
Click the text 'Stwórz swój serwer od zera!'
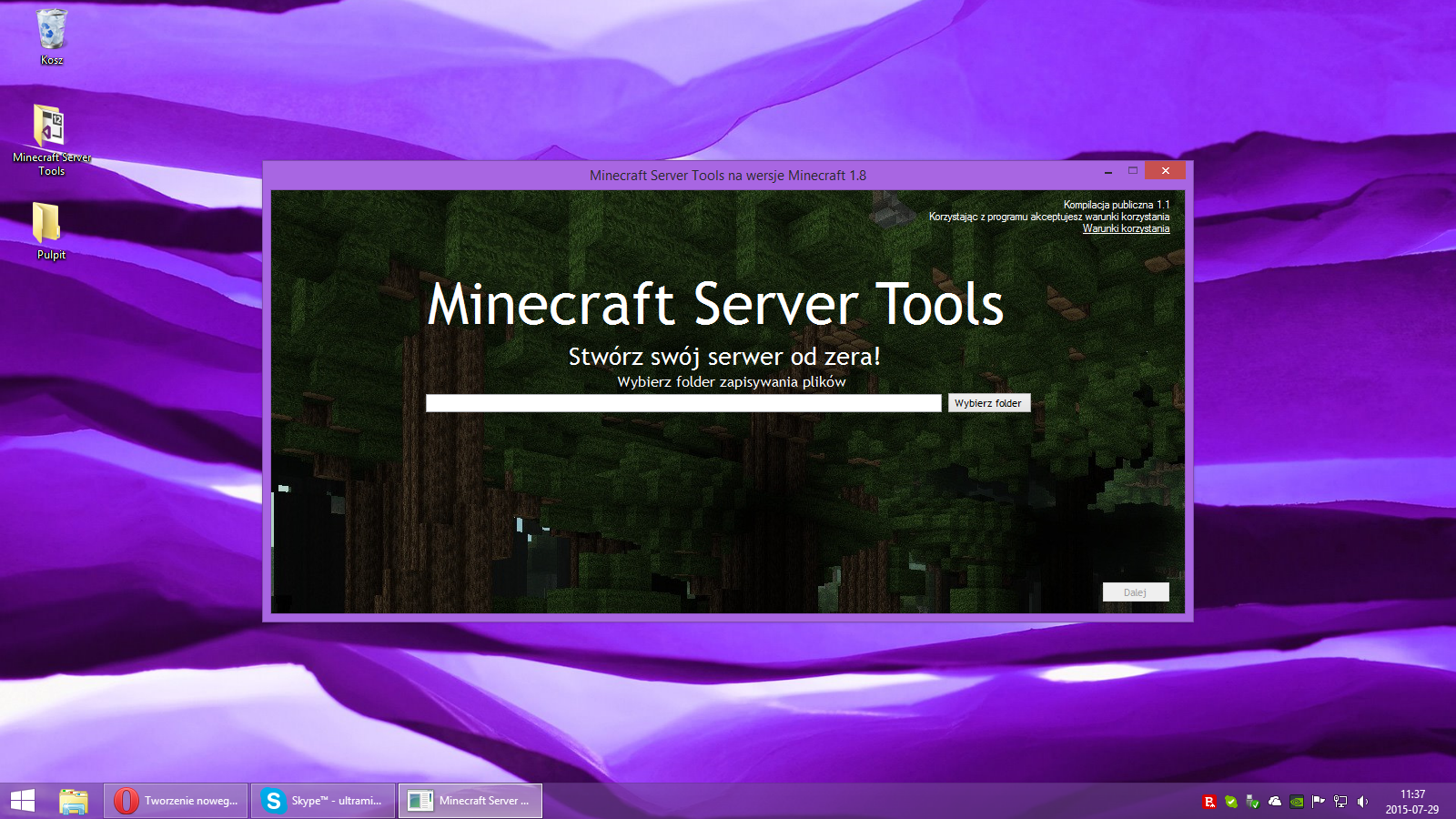pyautogui.click(x=724, y=357)
